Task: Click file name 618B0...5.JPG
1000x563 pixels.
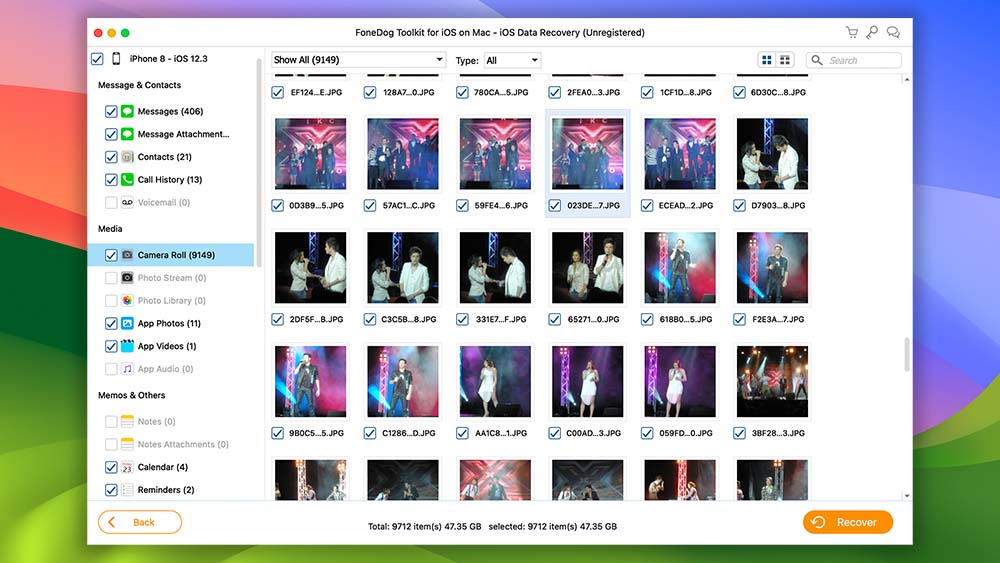Action: tap(686, 319)
